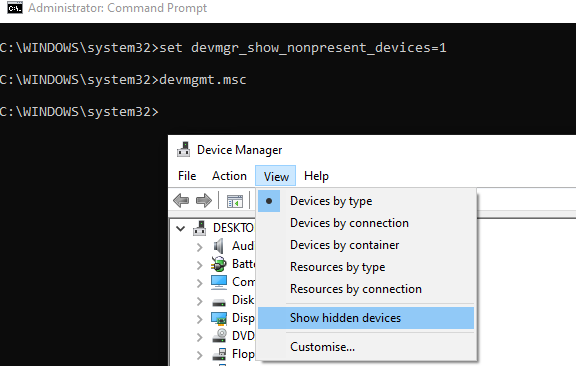Click the Computer category monitor icon
Viewport: 576px width, 366px height.
(x=219, y=282)
